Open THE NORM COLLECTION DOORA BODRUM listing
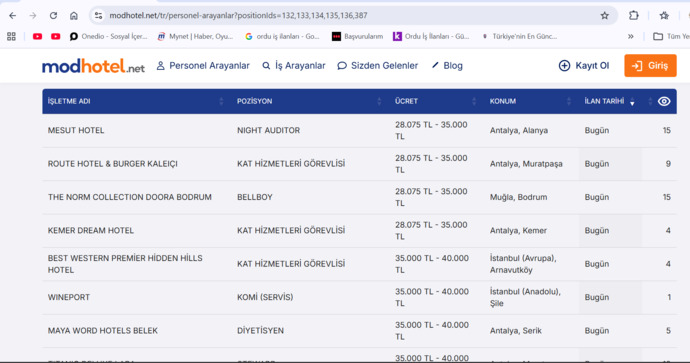The image size is (690, 363). tap(130, 197)
